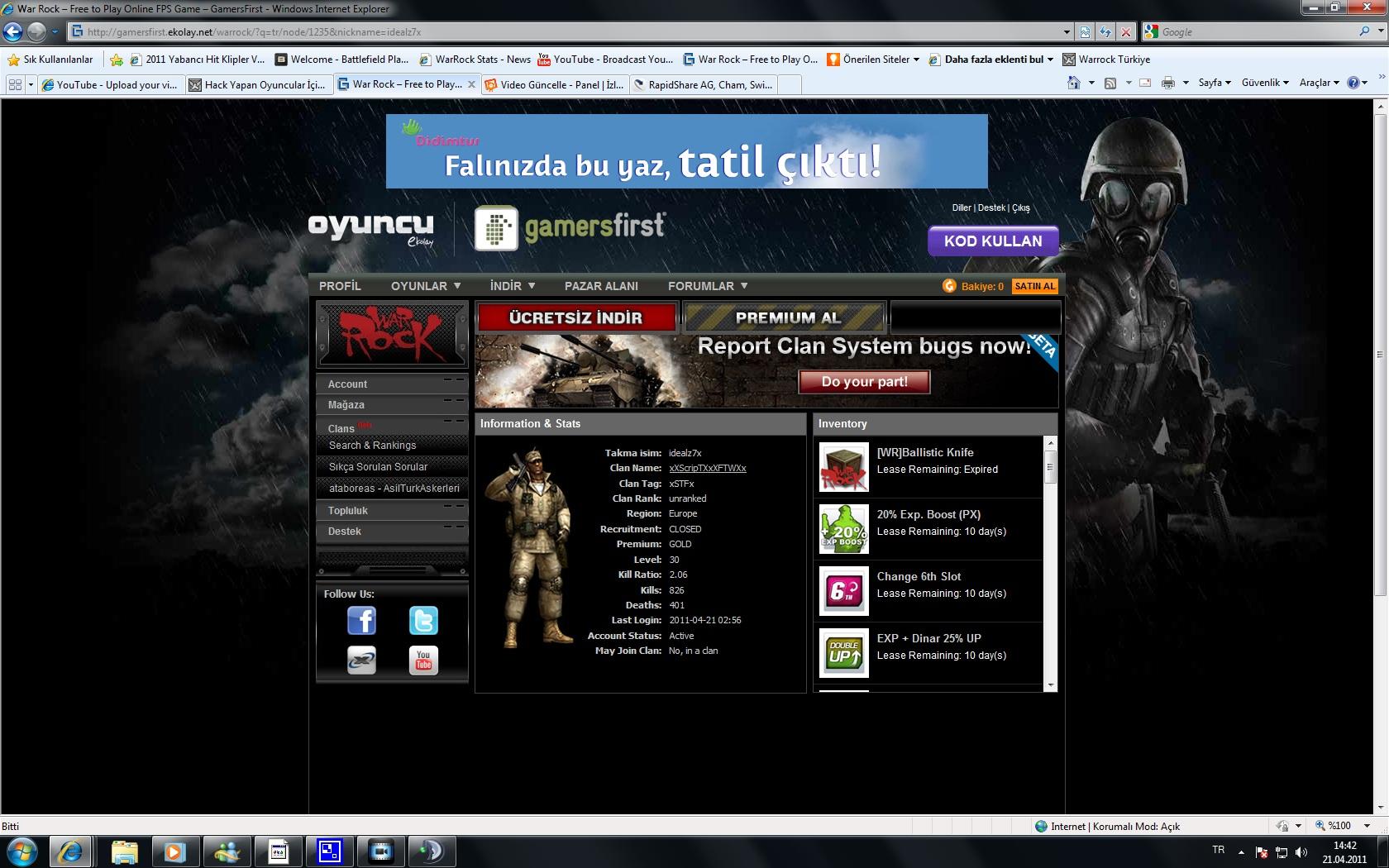1389x868 pixels.
Task: Click the EXP + Dinar 25% UP icon
Action: coord(843,653)
